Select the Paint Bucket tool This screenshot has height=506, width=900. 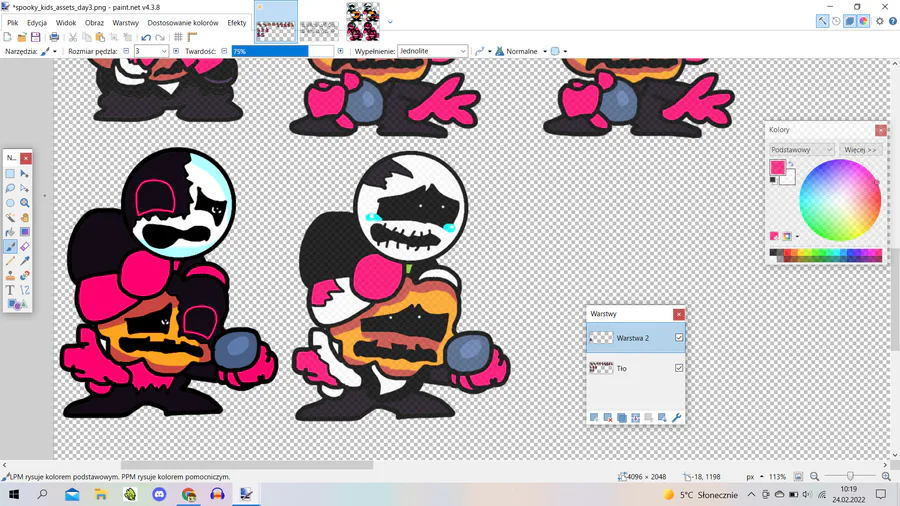[10, 232]
